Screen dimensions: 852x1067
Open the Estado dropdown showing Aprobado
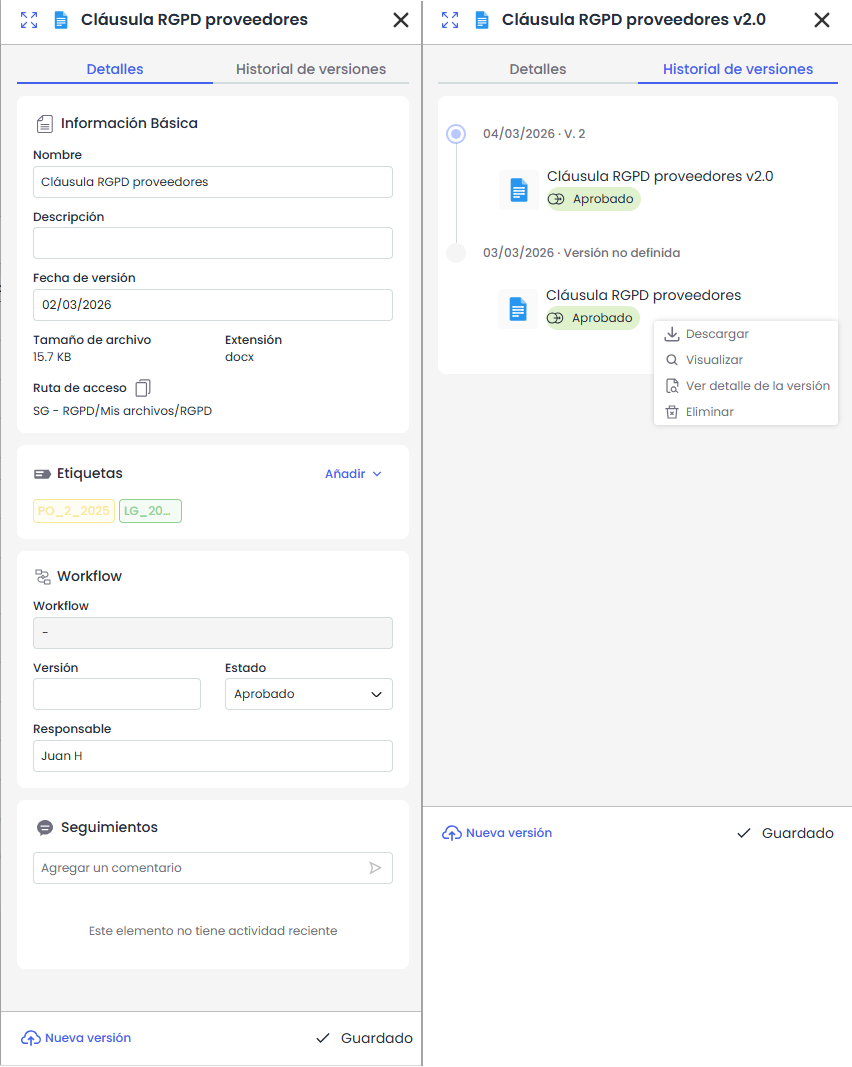click(x=308, y=694)
